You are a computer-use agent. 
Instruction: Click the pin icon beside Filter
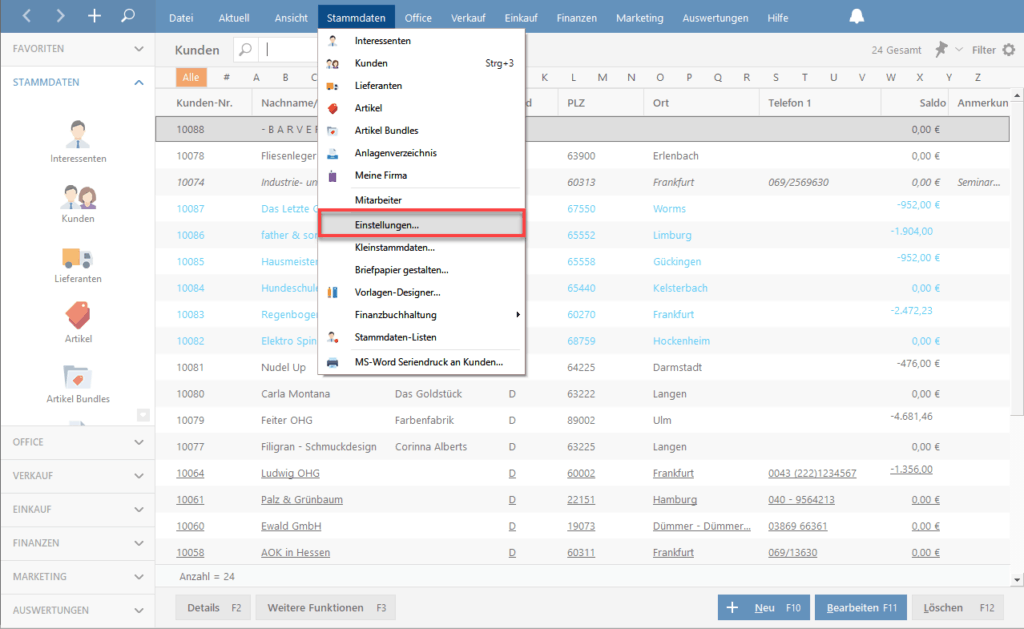tap(941, 49)
